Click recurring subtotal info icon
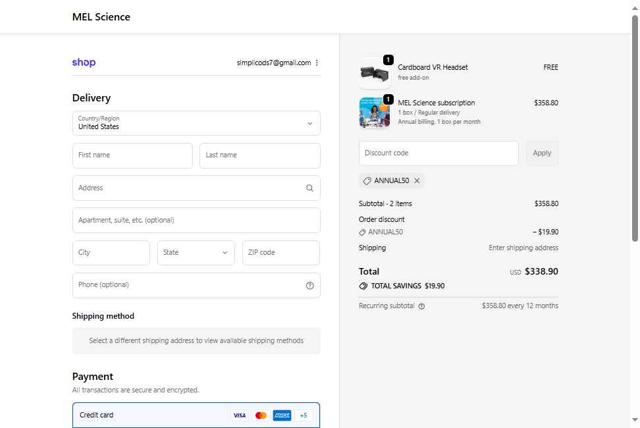The image size is (640, 428). (x=421, y=306)
